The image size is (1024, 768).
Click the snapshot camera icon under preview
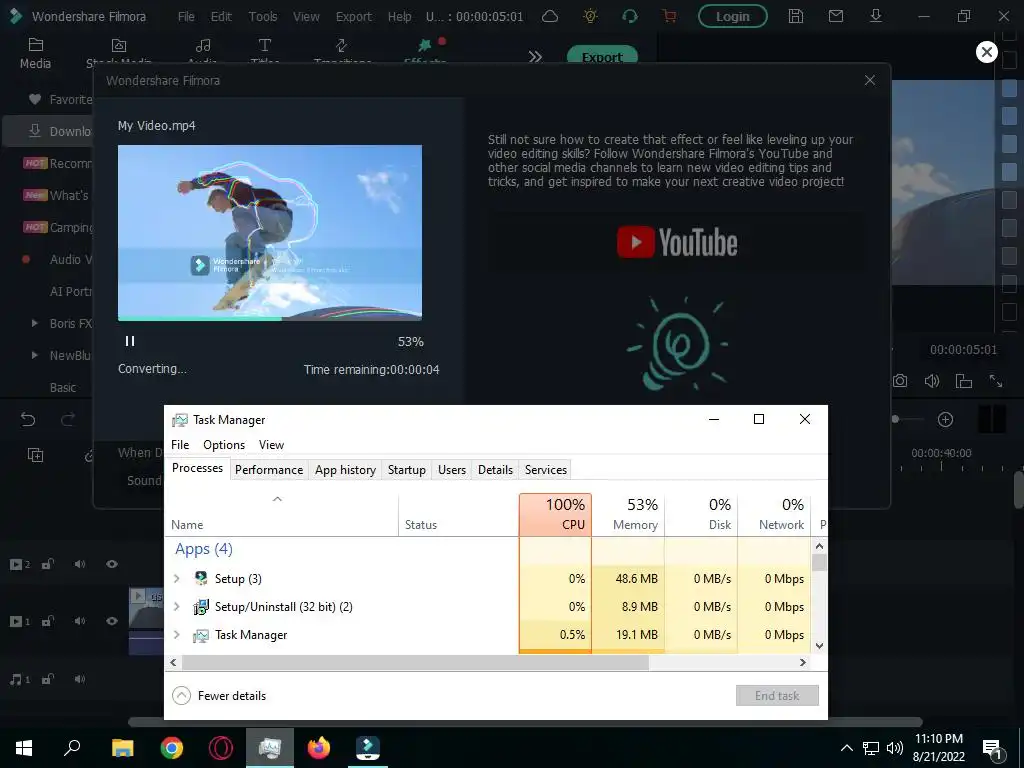click(x=900, y=381)
